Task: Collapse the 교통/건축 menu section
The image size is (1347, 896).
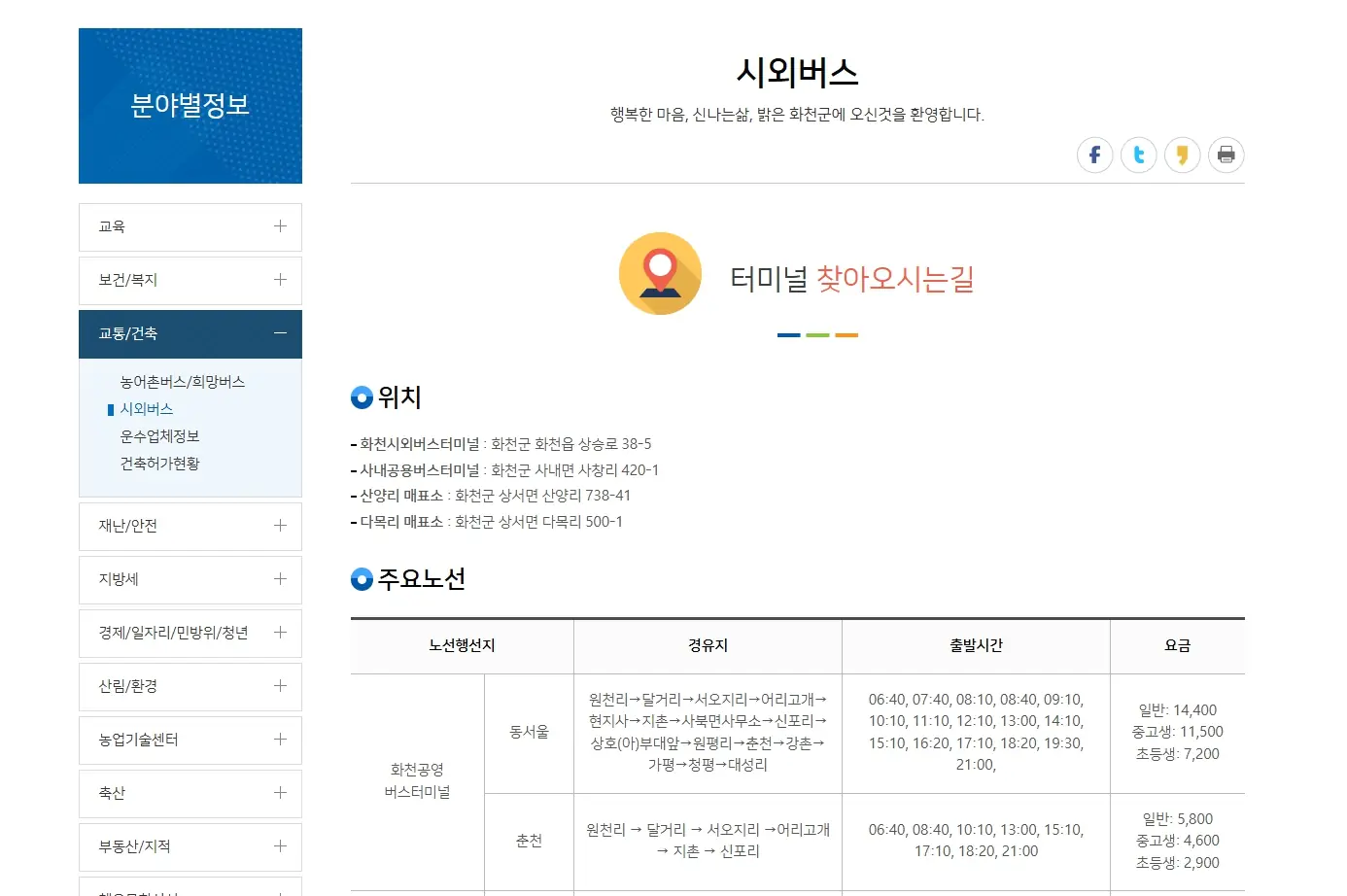Action: (x=280, y=333)
